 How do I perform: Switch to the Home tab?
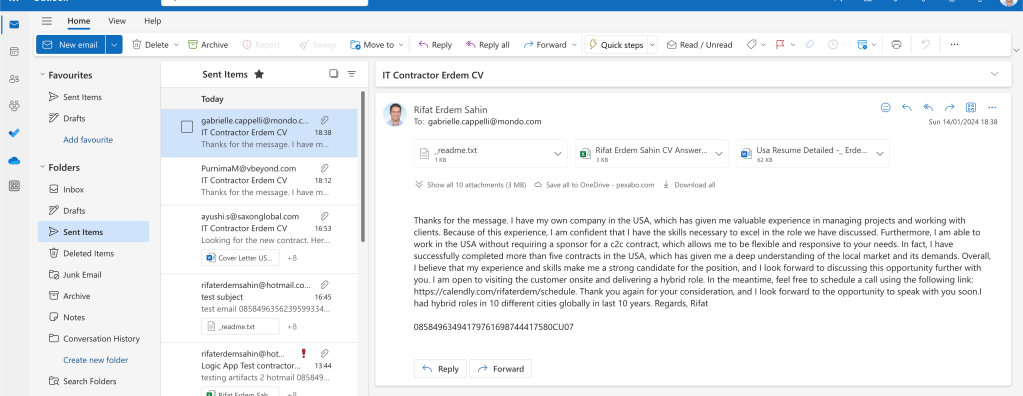79,21
